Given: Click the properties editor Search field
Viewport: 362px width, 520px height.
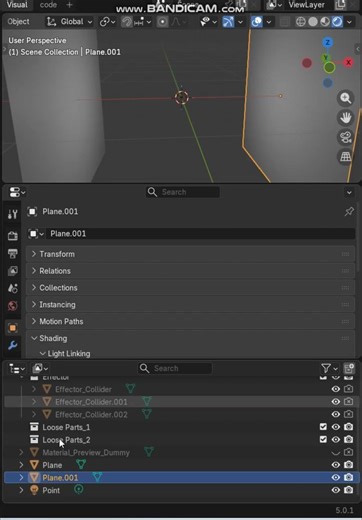Looking at the screenshot, I should [183, 192].
